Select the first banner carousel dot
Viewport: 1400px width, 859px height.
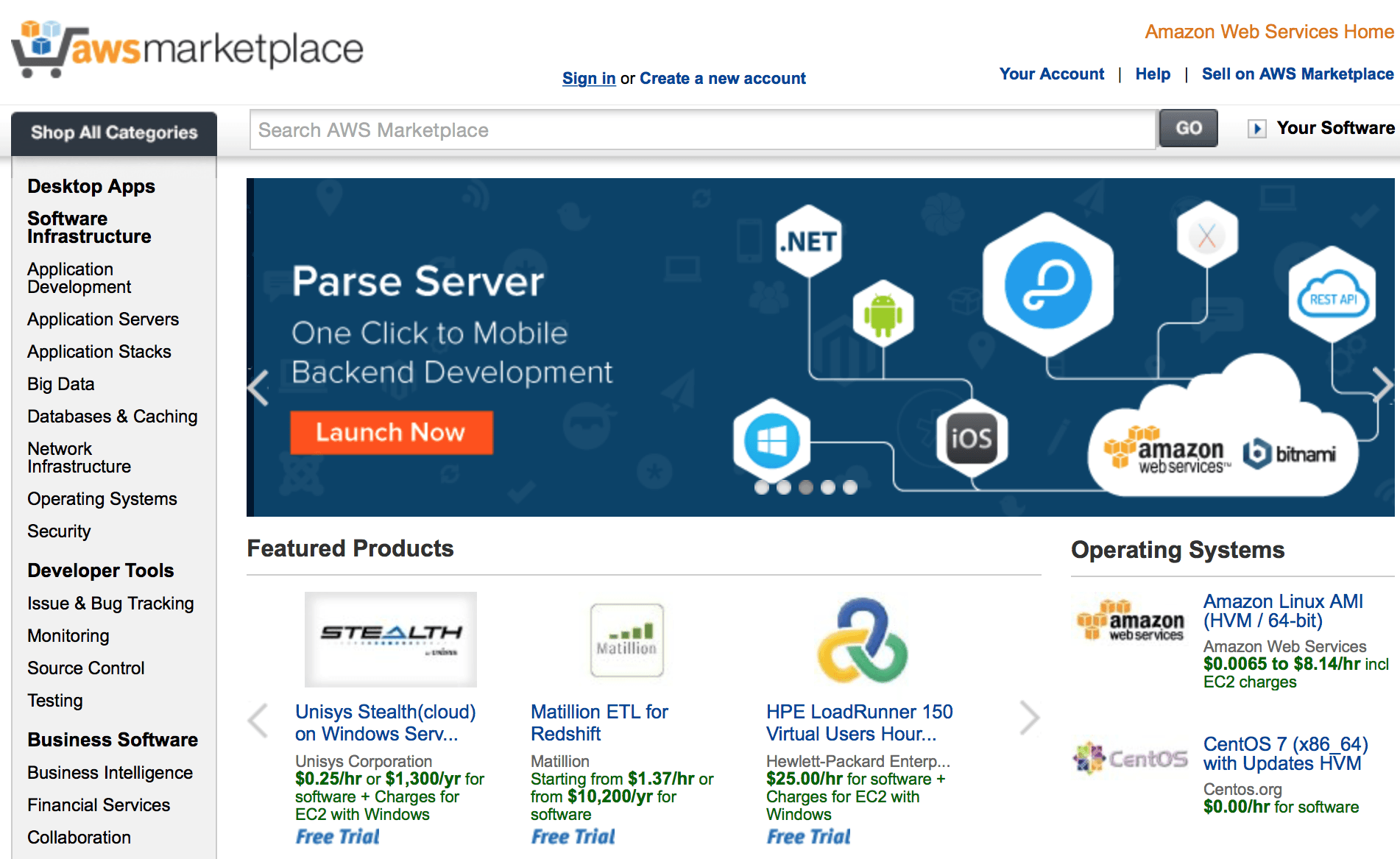pyautogui.click(x=762, y=487)
